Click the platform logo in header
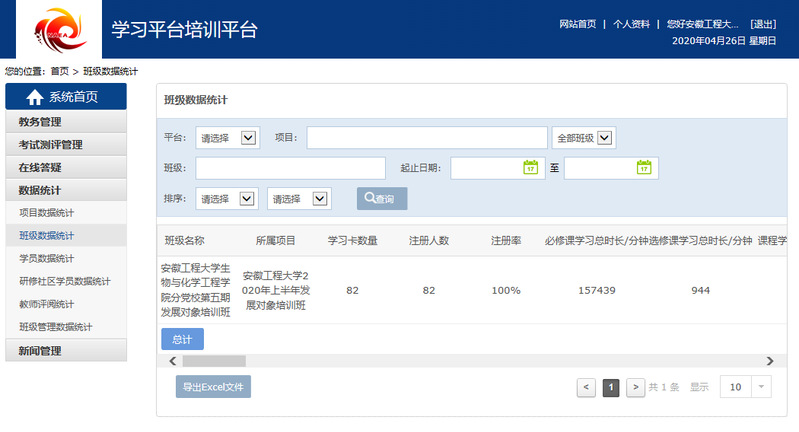 tap(53, 29)
